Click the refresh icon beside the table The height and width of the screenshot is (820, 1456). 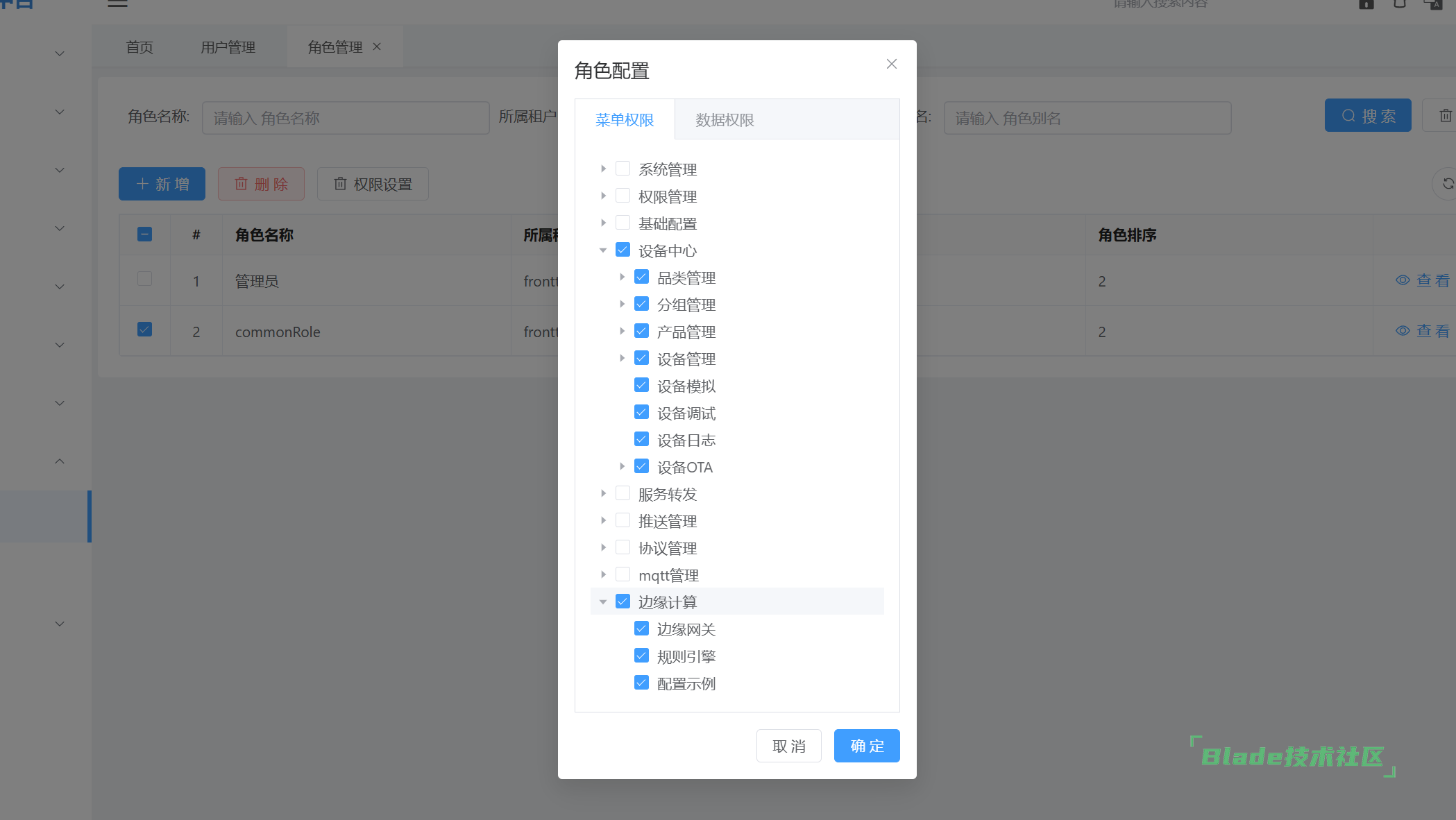[x=1447, y=184]
